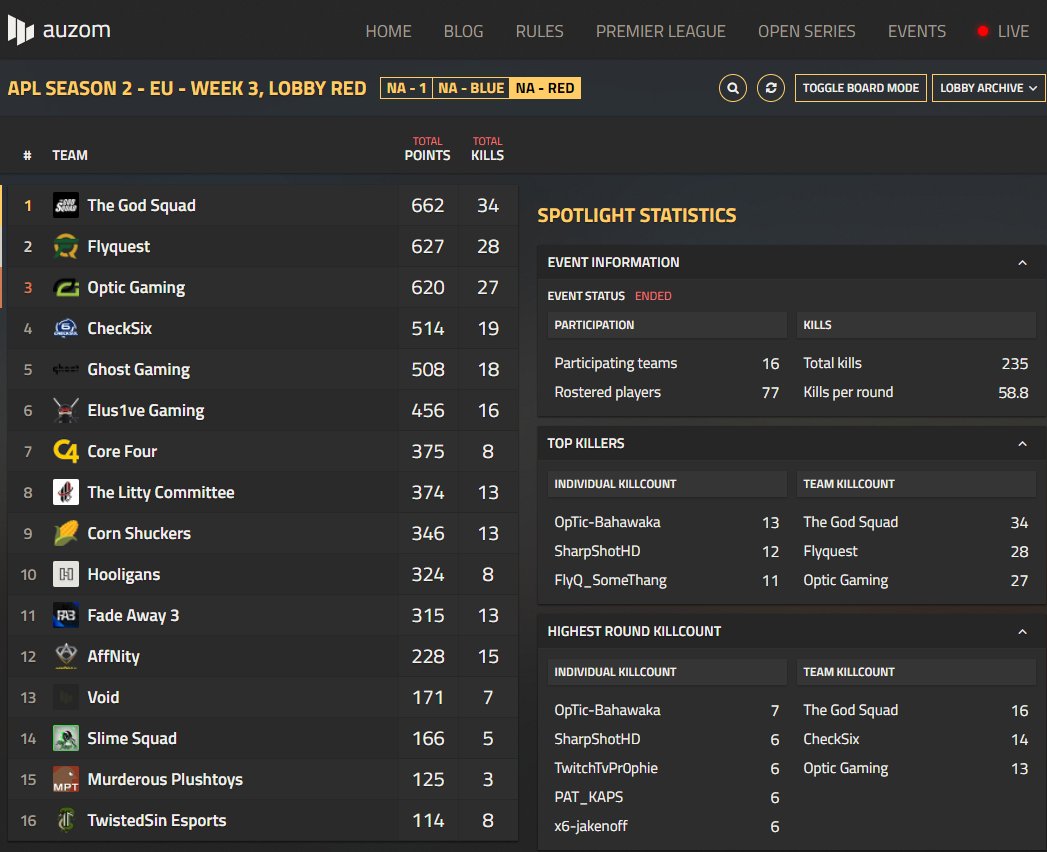The height and width of the screenshot is (852, 1047).
Task: Click the red LIVE indicator dot
Action: coord(982,31)
